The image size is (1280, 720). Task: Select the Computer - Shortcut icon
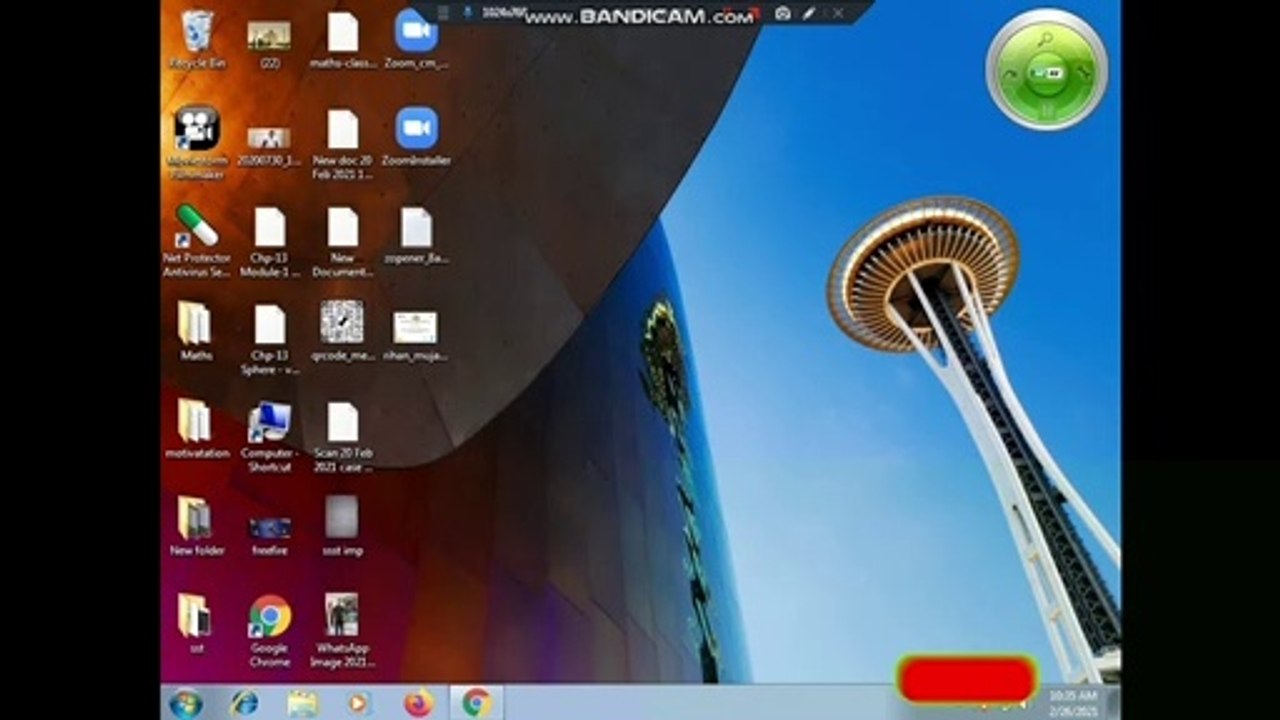(270, 437)
